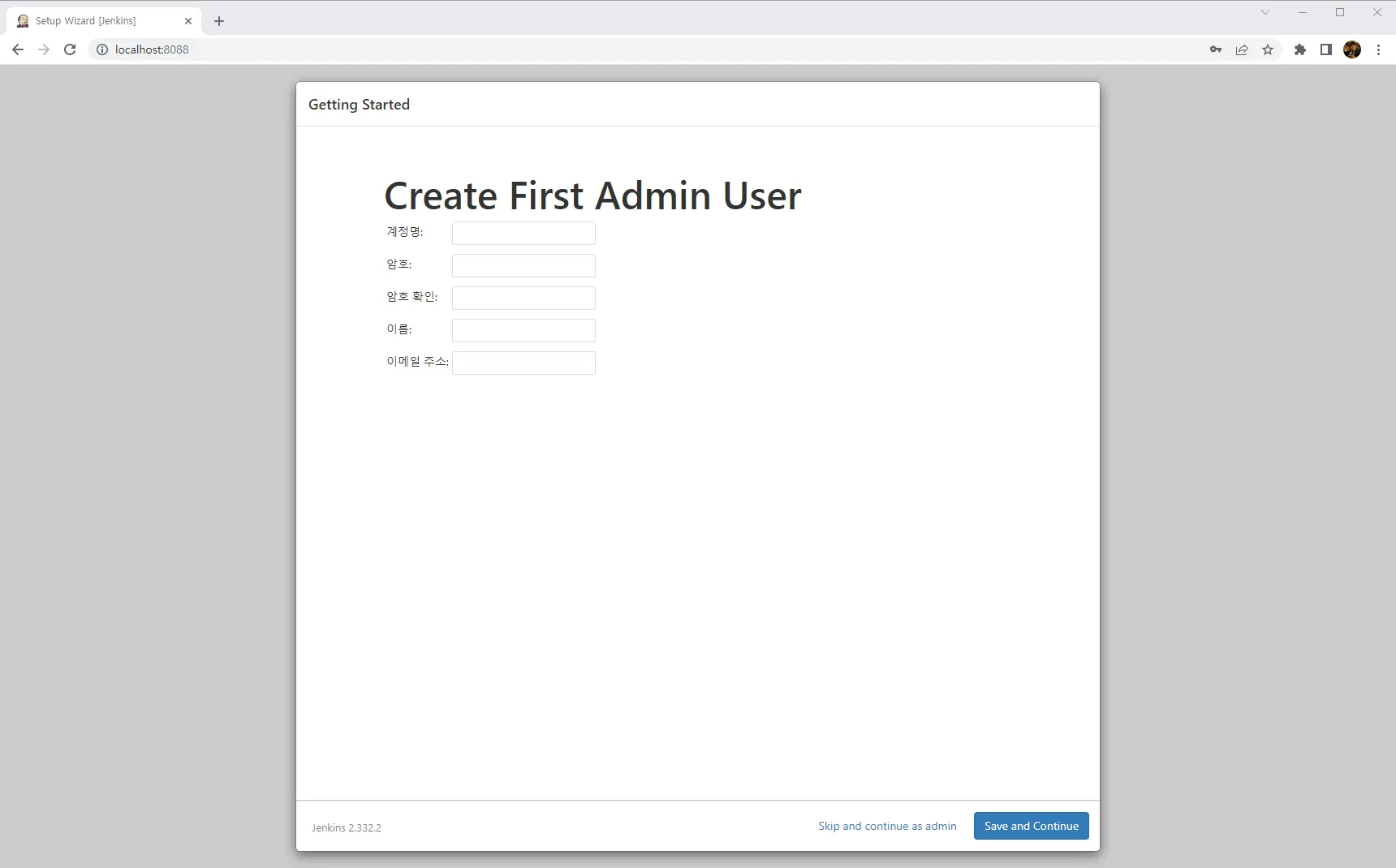Click the 계정명 username field
This screenshot has height=868, width=1396.
click(523, 234)
